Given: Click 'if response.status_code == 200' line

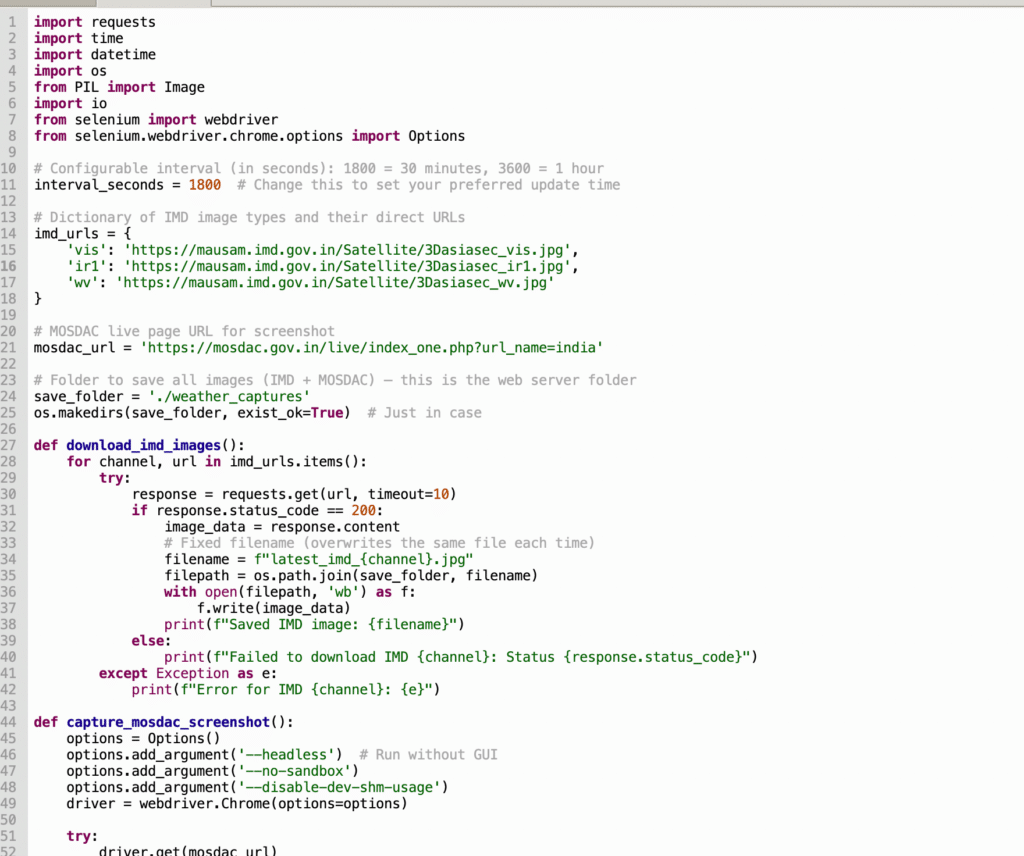Looking at the screenshot, I should 257,511.
